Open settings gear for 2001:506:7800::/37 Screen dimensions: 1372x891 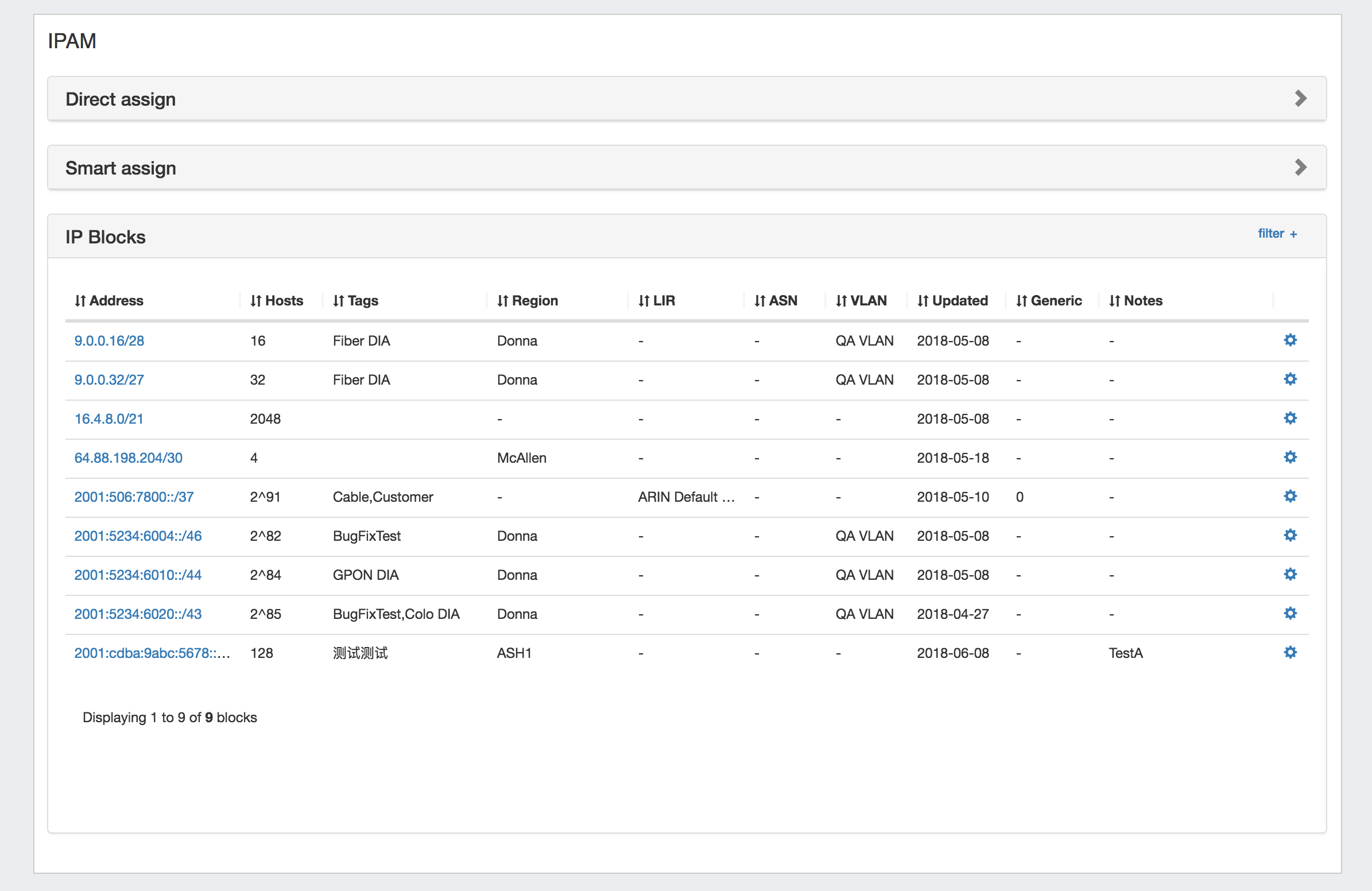(1290, 496)
